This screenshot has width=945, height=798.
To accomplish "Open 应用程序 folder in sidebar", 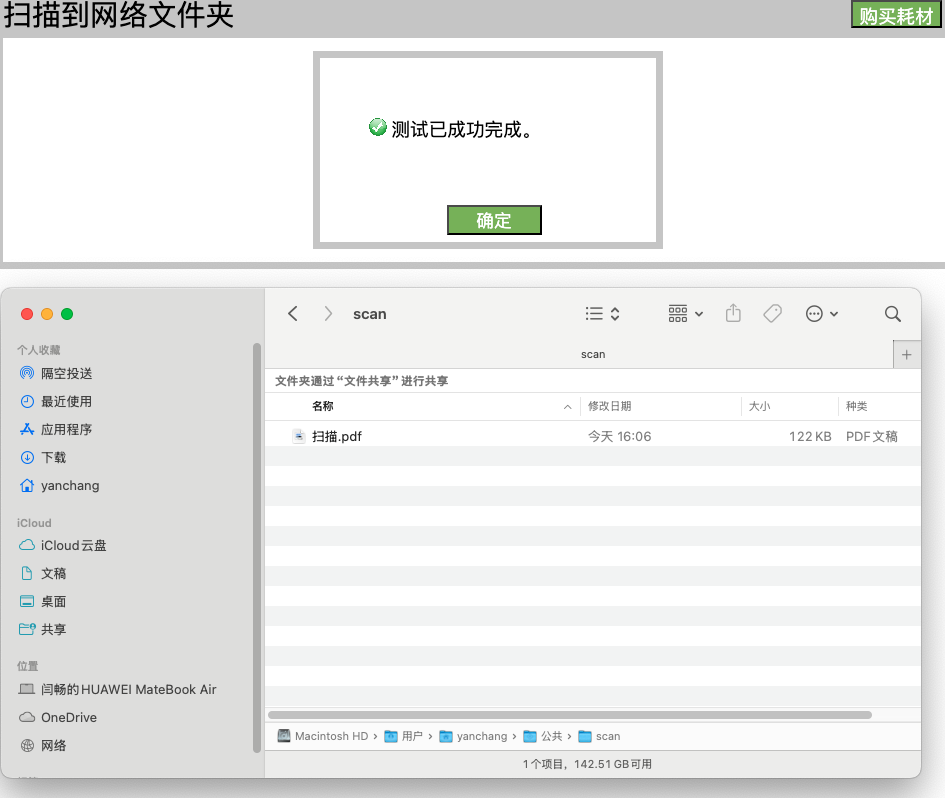I will coord(66,429).
